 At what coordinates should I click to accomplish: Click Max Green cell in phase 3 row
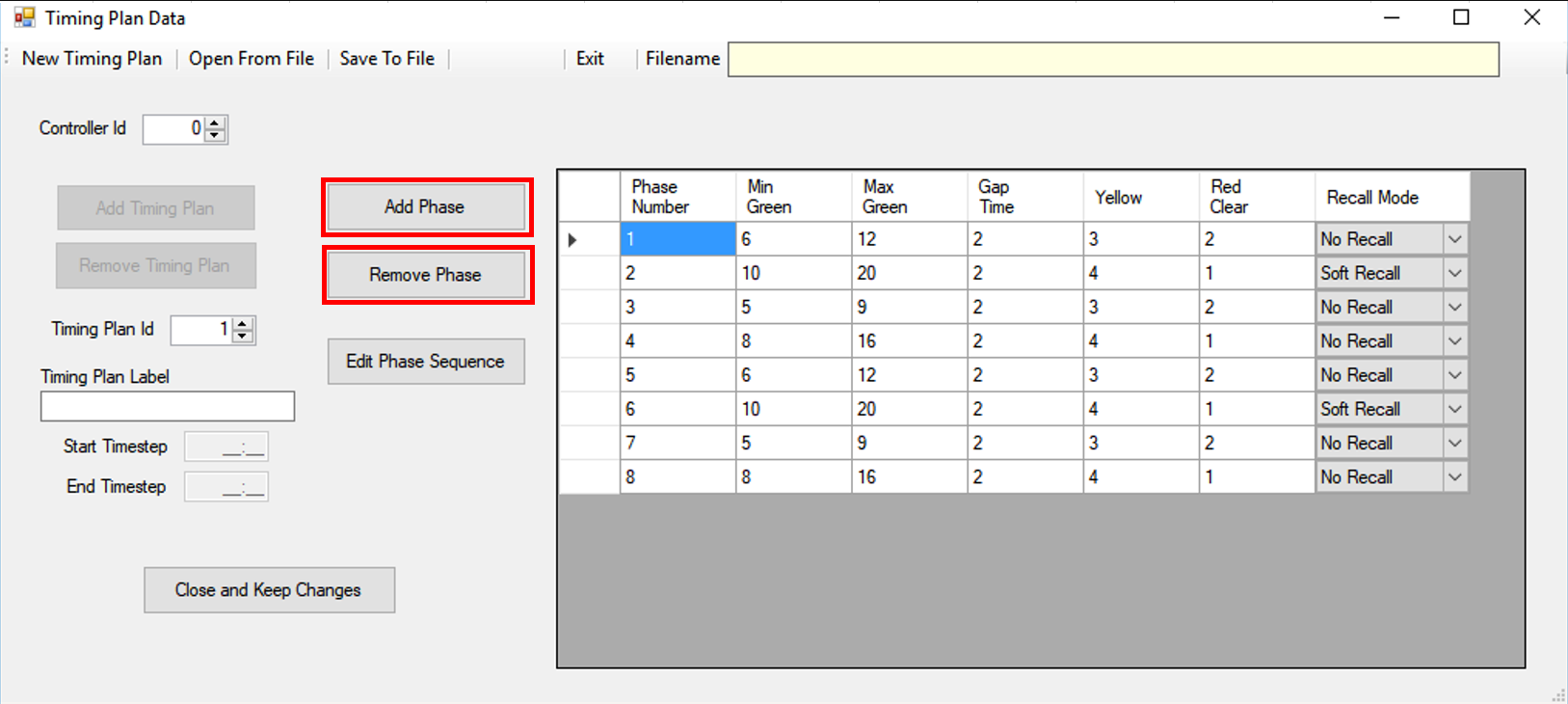(x=909, y=307)
